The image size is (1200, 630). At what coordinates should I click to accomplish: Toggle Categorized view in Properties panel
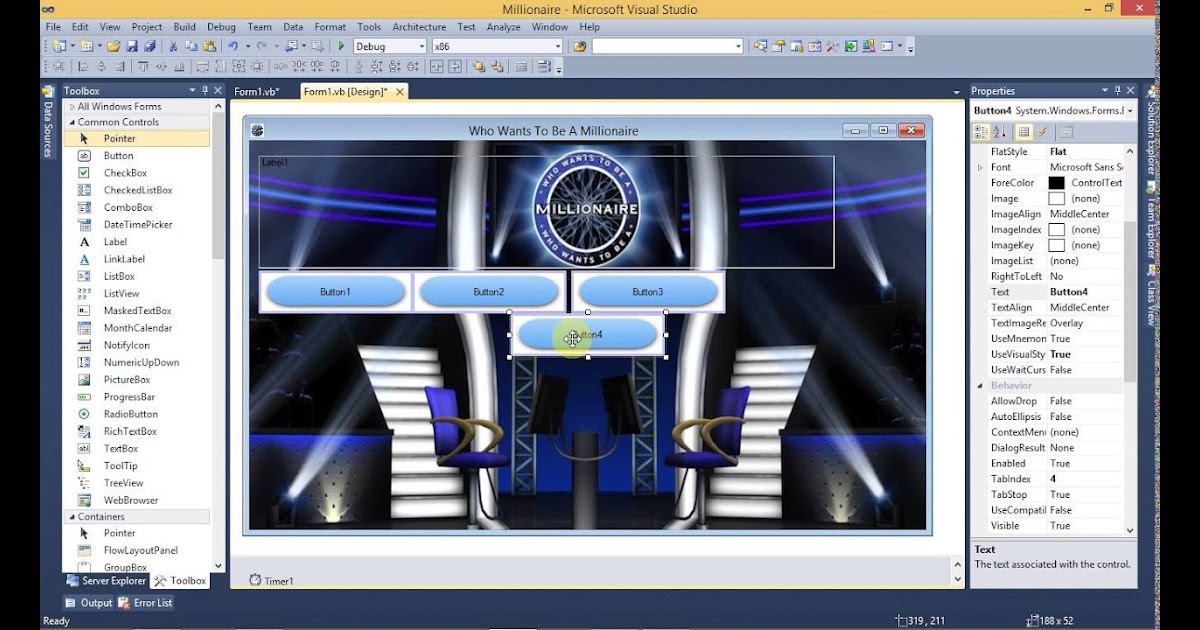coord(981,131)
